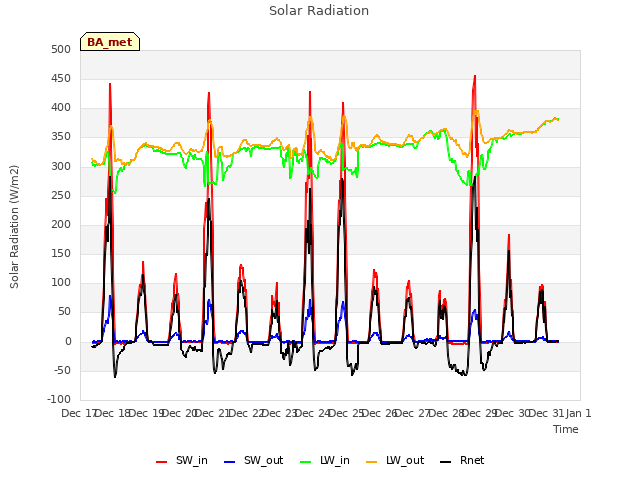Click the -100 y-axis tick label
This screenshot has width=640, height=480.
point(59,400)
